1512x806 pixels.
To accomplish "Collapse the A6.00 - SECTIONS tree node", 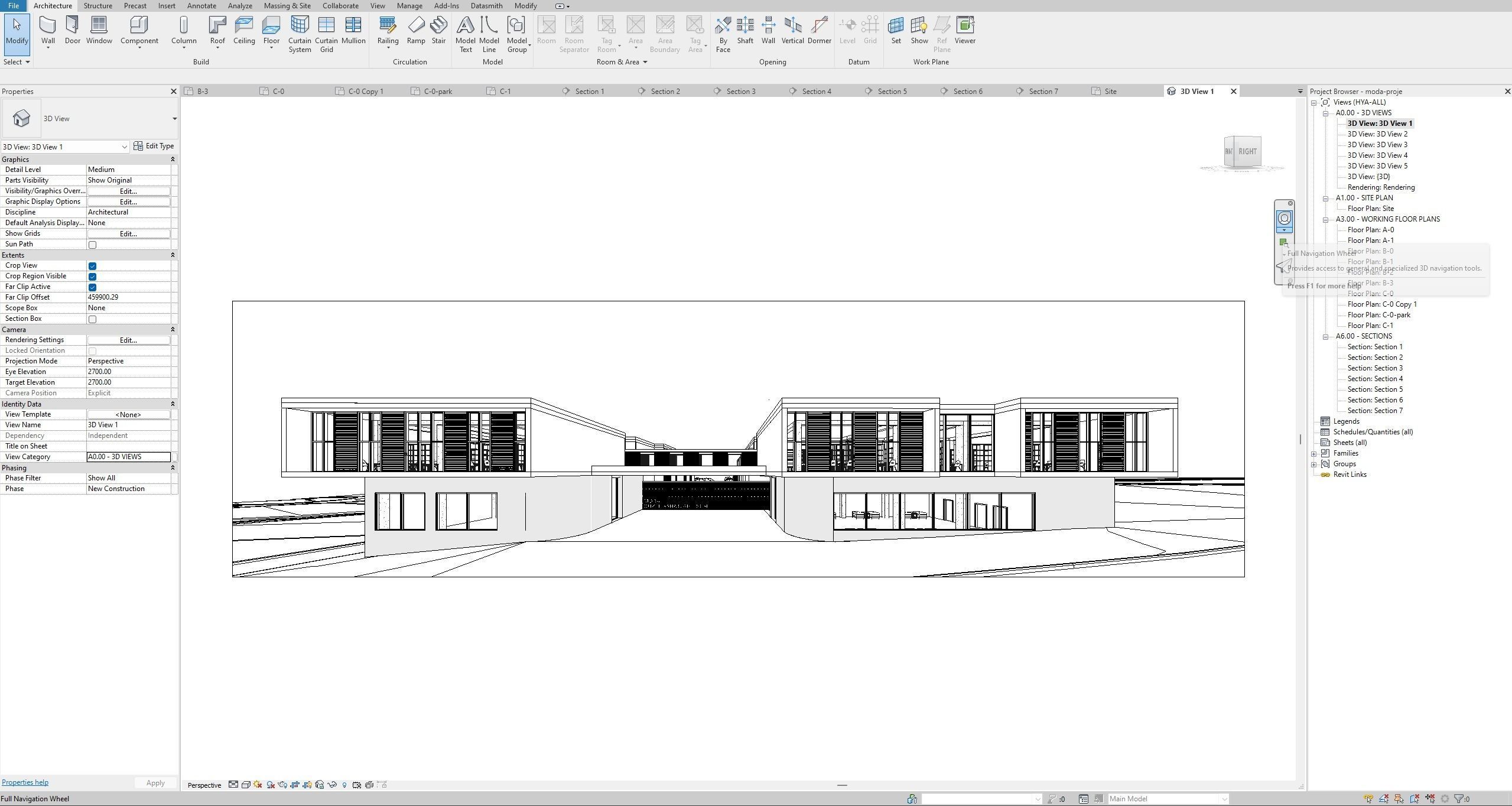I will click(x=1325, y=337).
